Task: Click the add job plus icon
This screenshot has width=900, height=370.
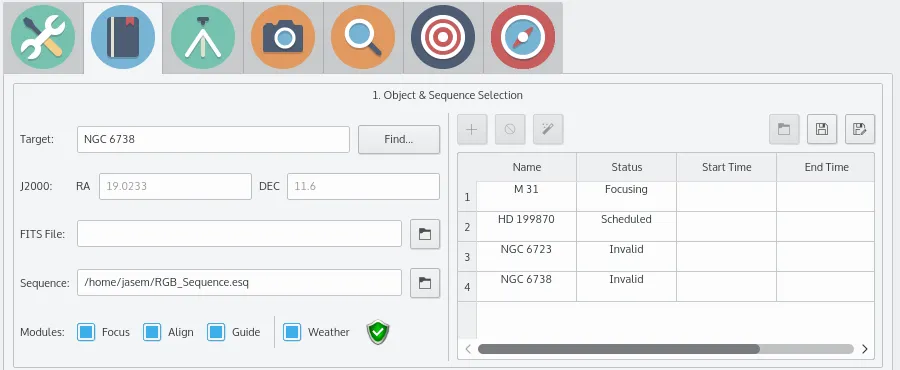Action: click(472, 129)
